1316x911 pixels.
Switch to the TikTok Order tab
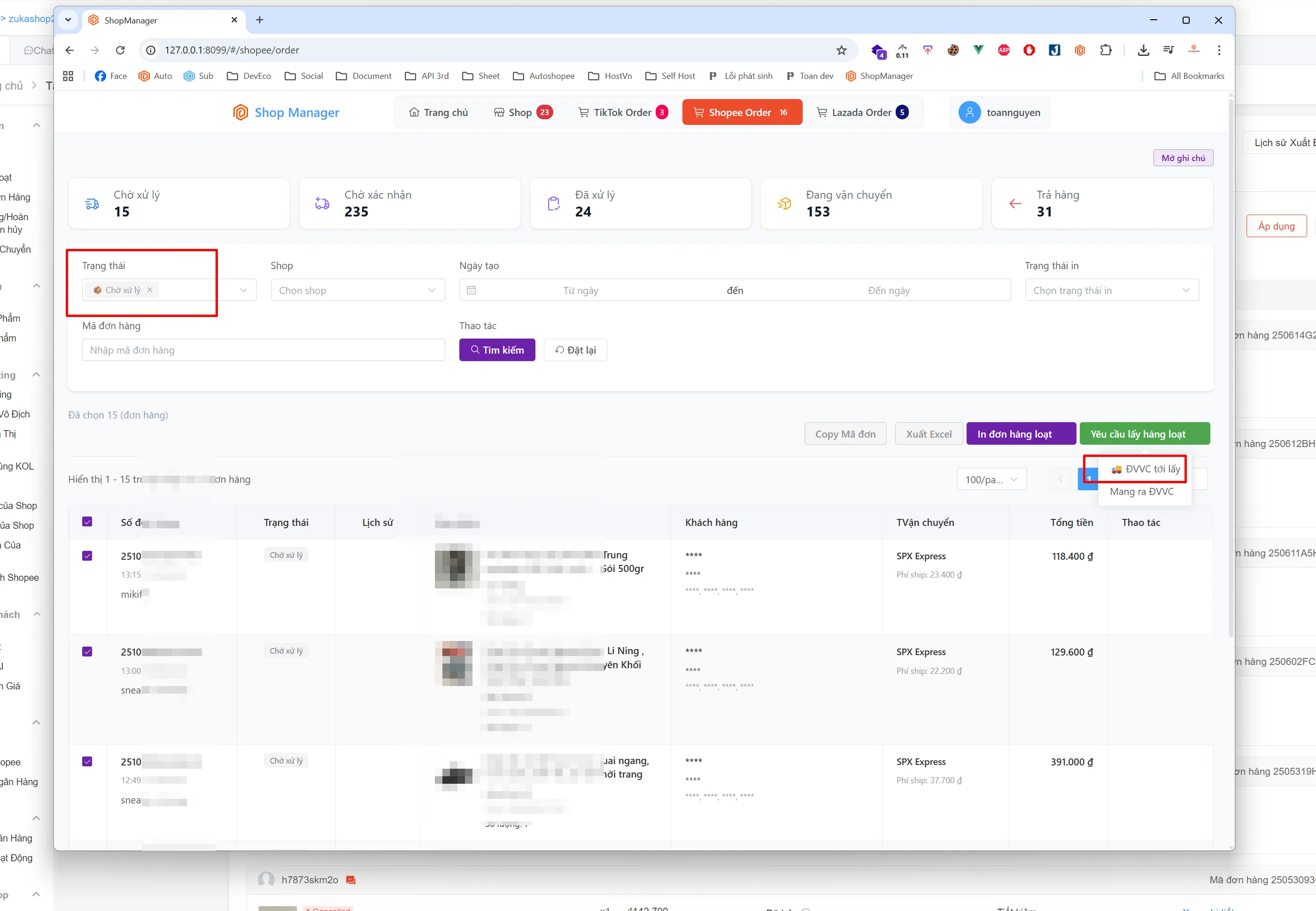[x=623, y=112]
